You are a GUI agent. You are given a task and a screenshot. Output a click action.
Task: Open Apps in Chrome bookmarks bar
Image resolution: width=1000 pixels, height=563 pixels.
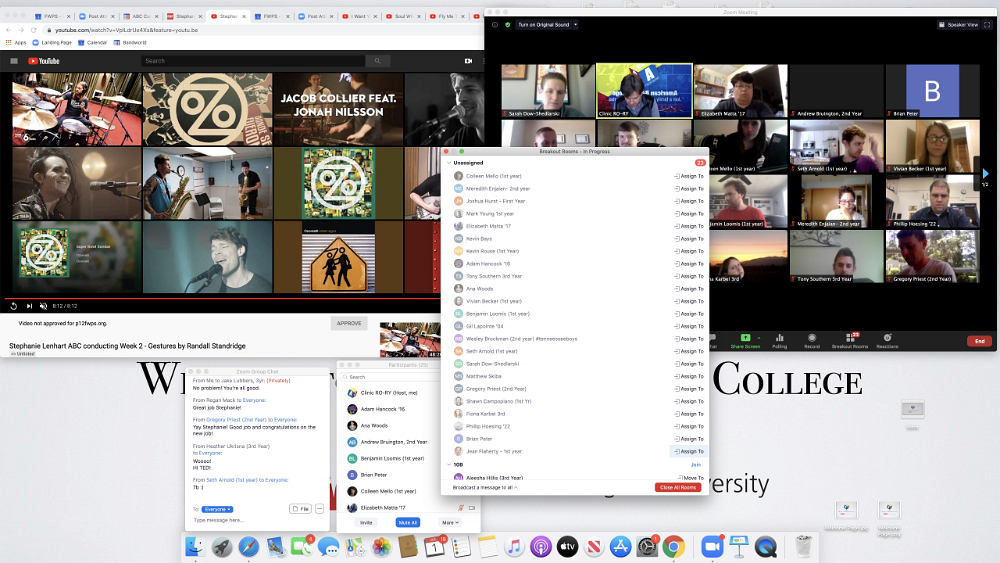point(16,43)
